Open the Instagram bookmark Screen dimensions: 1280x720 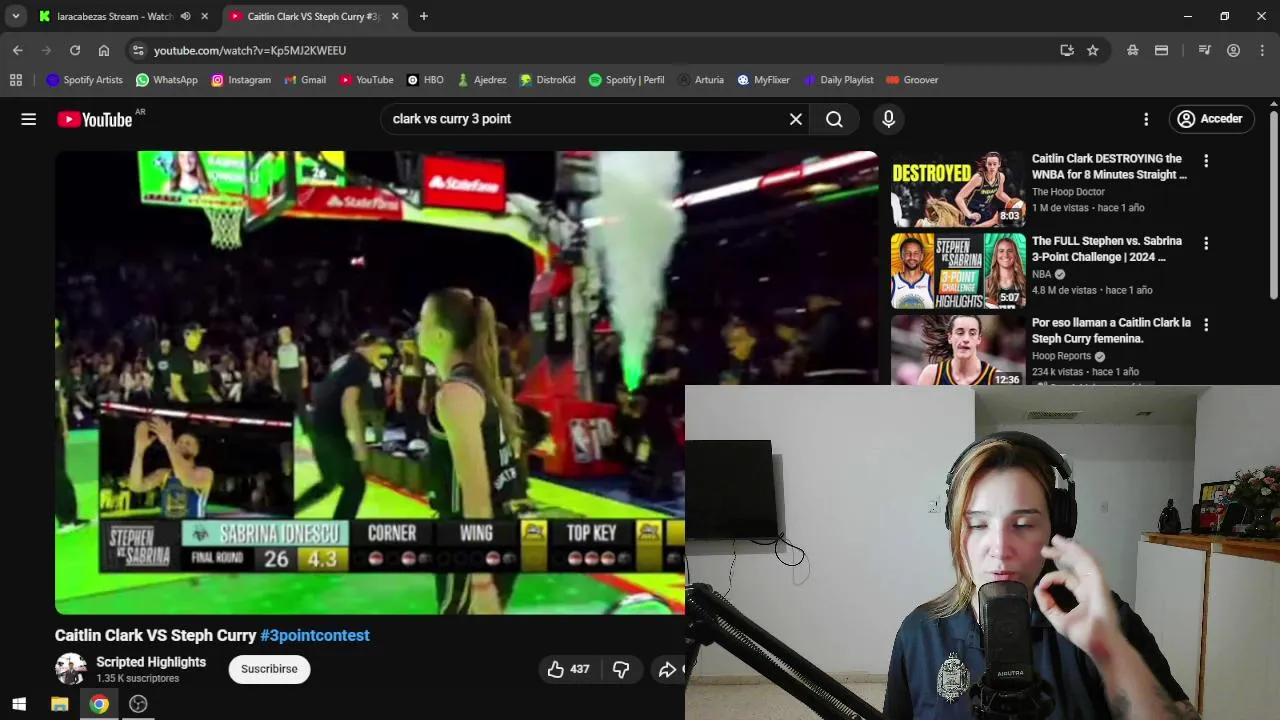[241, 80]
